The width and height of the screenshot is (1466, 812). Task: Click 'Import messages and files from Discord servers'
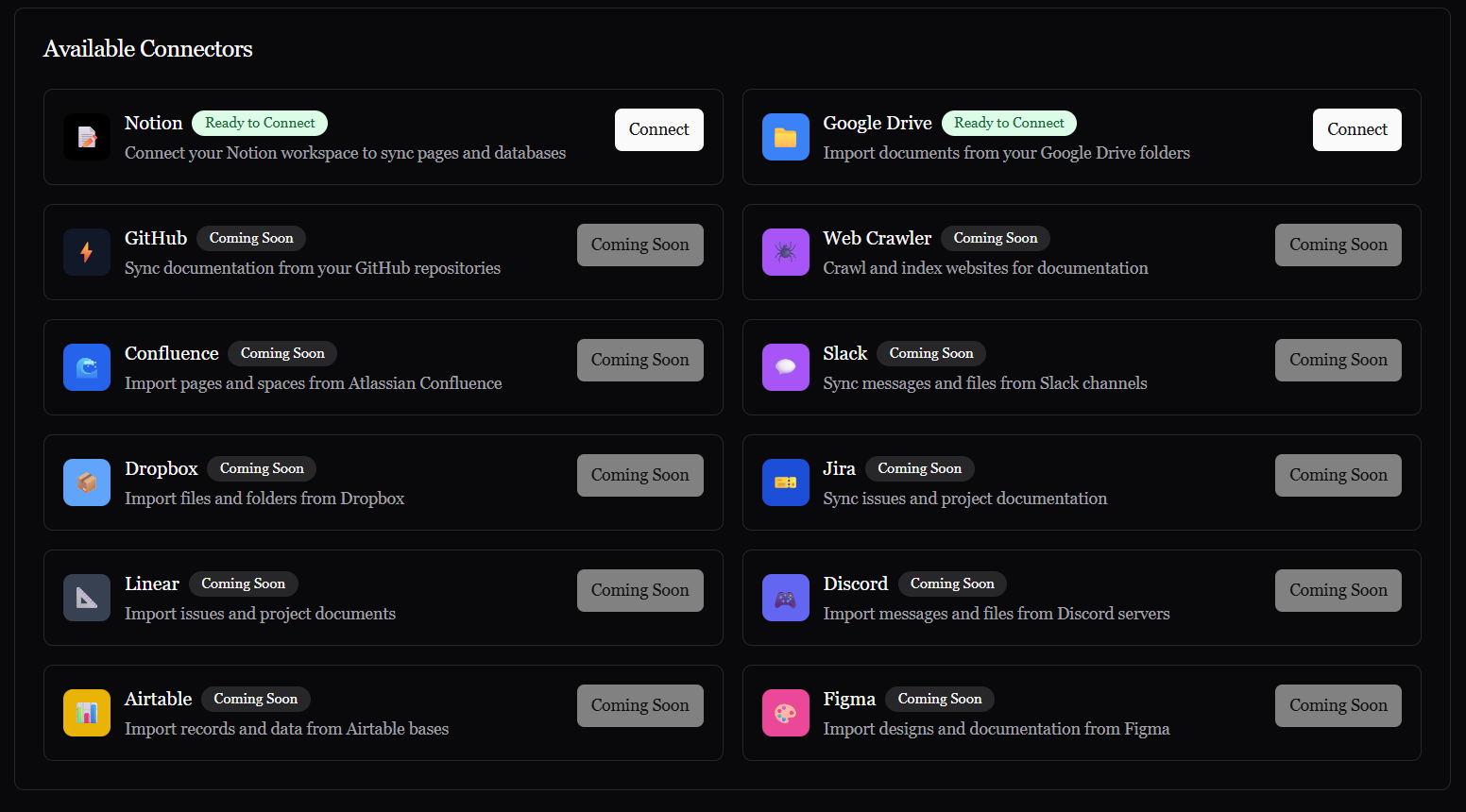tap(997, 614)
